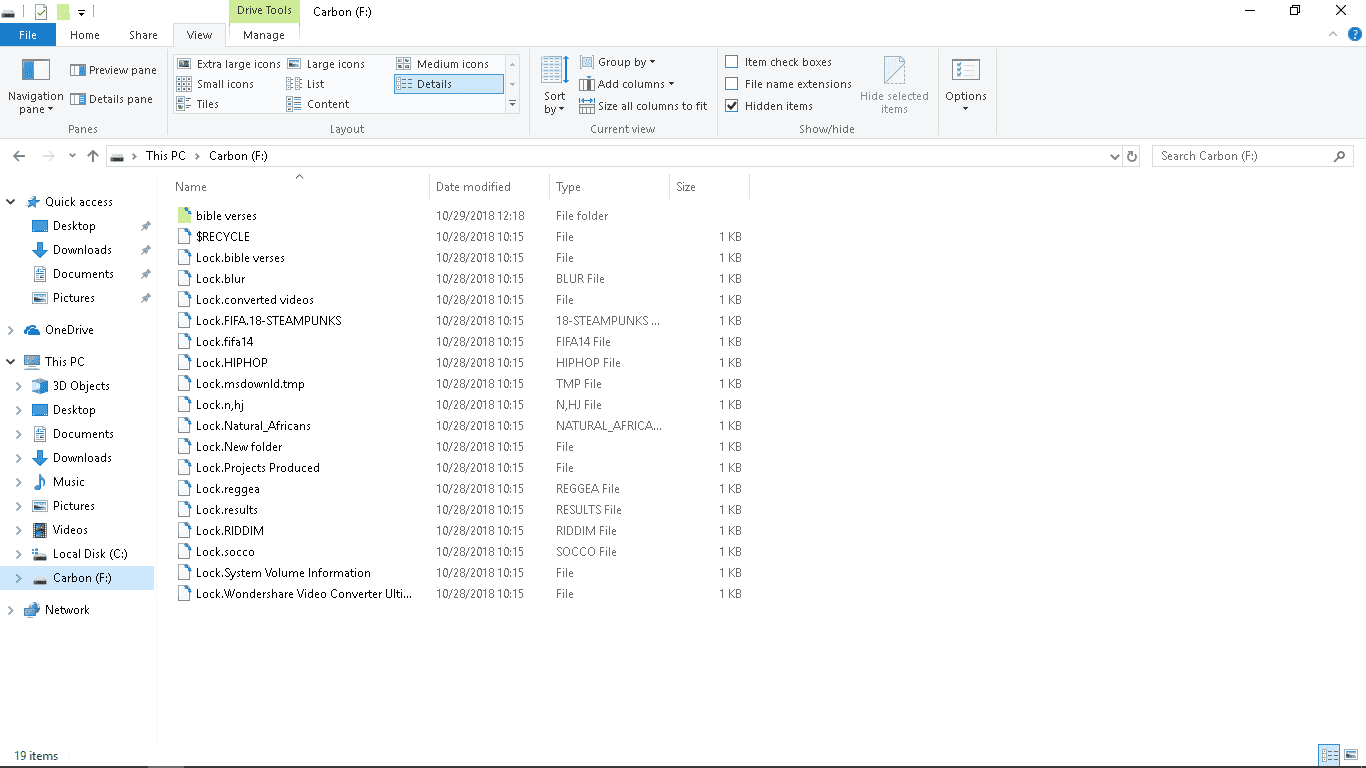Viewport: 1366px width, 768px height.
Task: Select Lock.Wondershare Video Converter file
Action: tap(304, 594)
